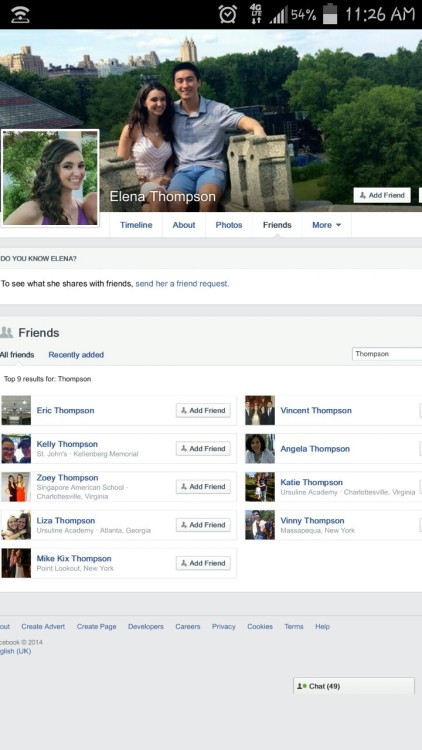The image size is (422, 750).
Task: Show Recently added friends
Action: click(x=76, y=355)
